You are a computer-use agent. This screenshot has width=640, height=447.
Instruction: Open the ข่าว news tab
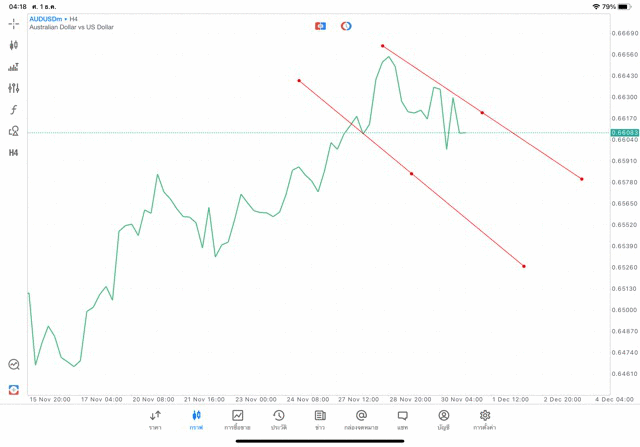click(320, 420)
